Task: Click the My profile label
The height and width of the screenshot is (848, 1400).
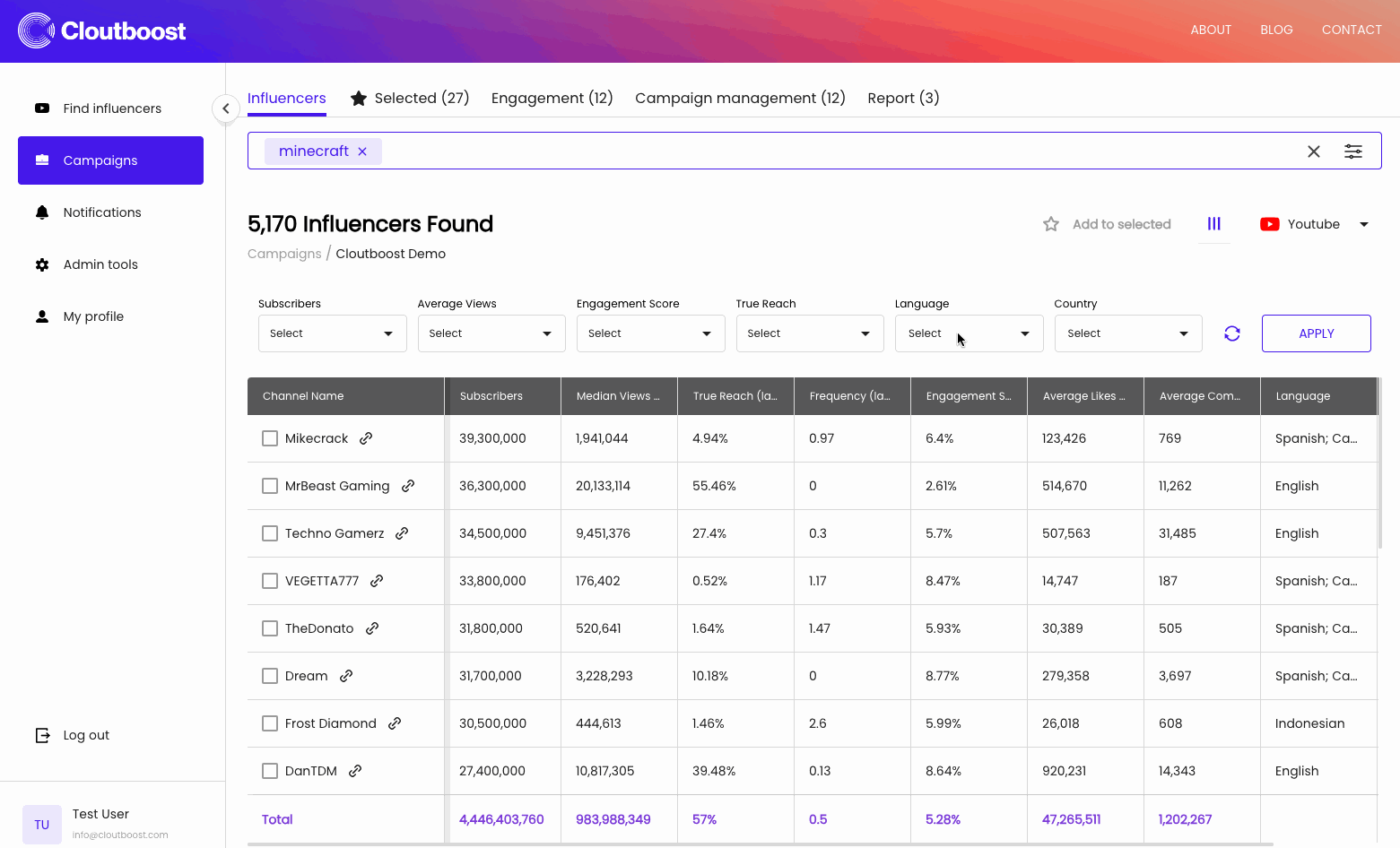Action: tap(93, 316)
